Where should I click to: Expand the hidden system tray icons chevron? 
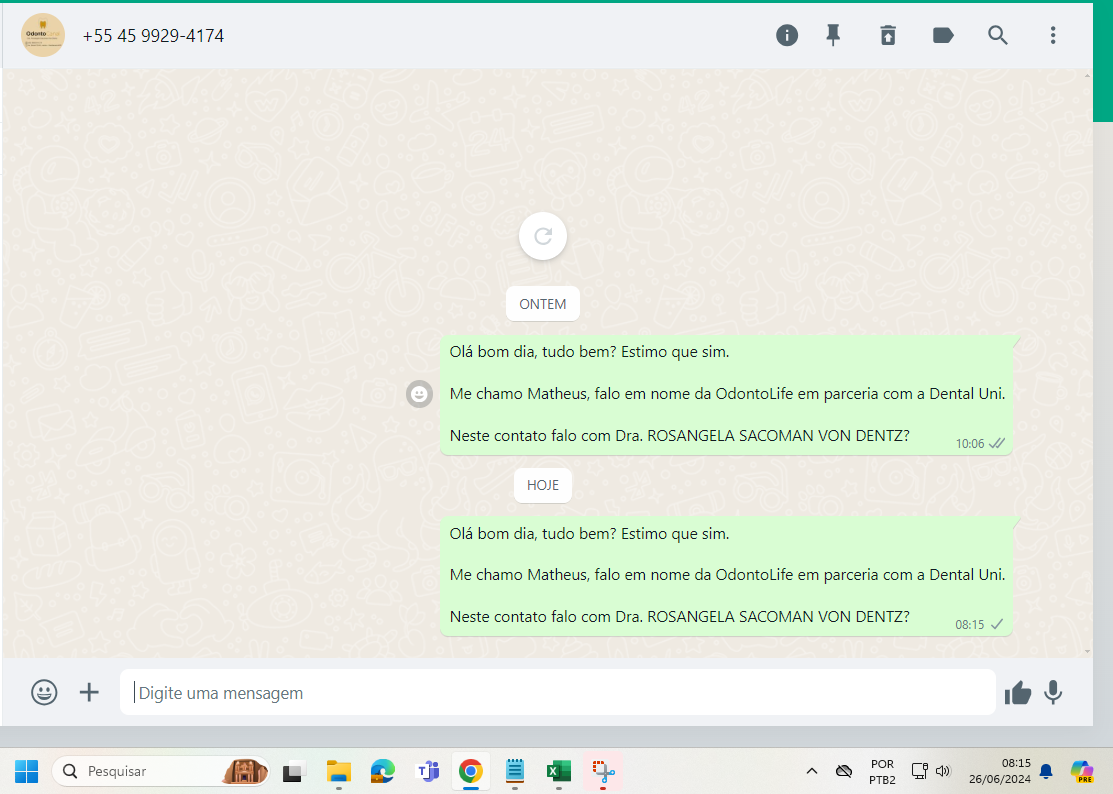coord(812,771)
